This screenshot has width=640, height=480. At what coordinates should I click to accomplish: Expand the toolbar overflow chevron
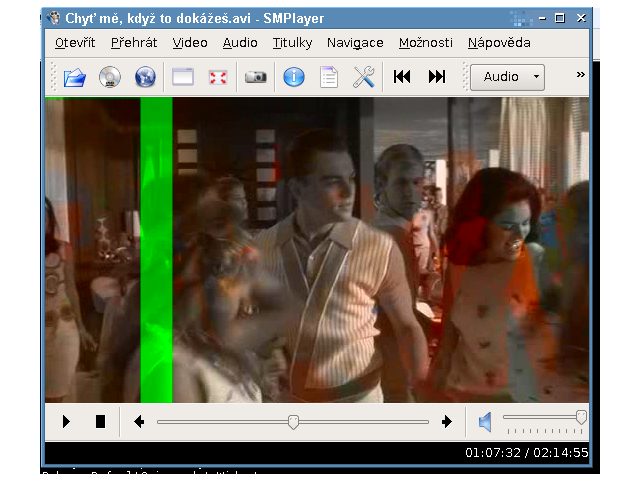tap(580, 74)
